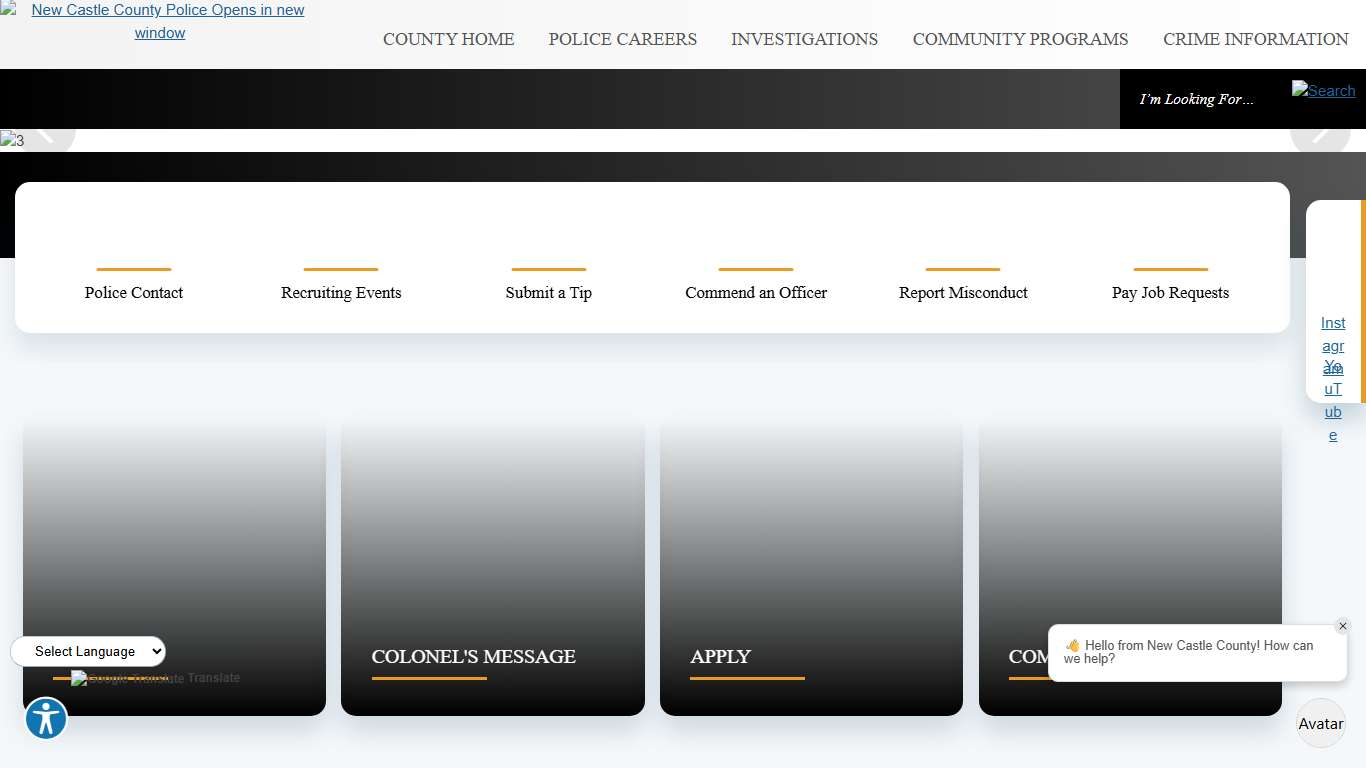This screenshot has width=1366, height=768.
Task: Dismiss the chat greeting popup
Action: click(x=1343, y=626)
